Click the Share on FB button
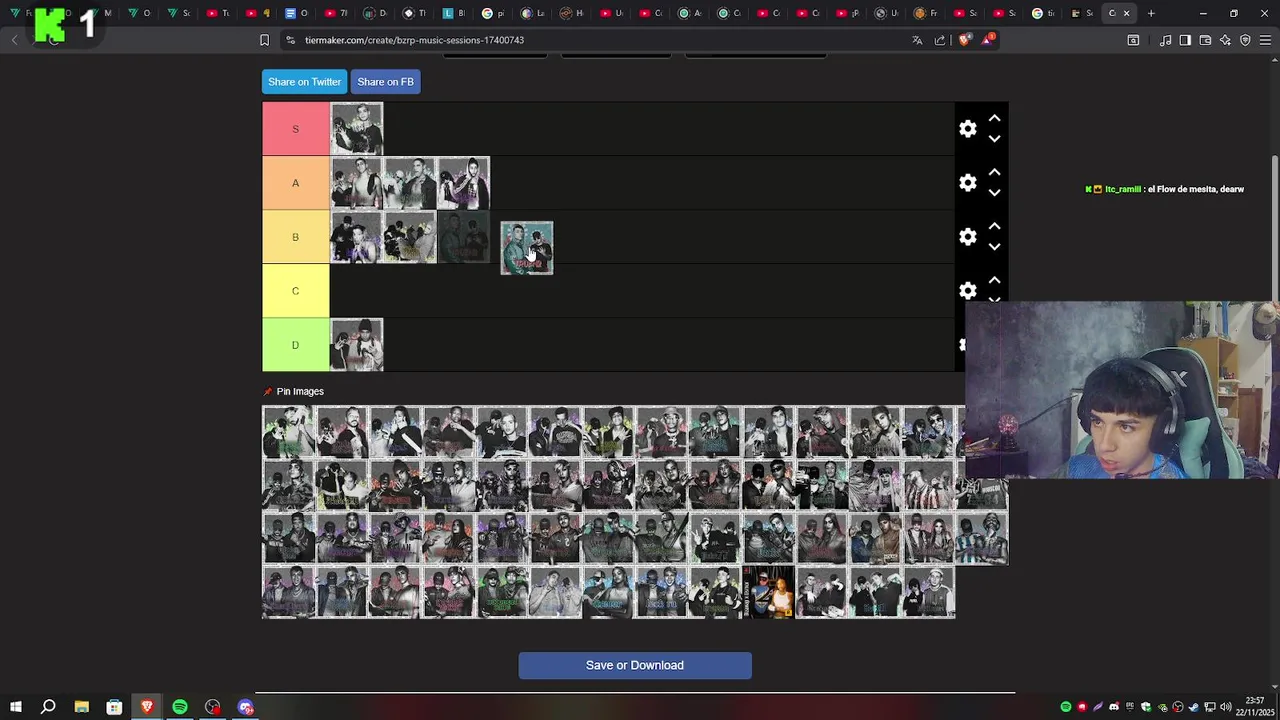Viewport: 1280px width, 720px height. (385, 82)
